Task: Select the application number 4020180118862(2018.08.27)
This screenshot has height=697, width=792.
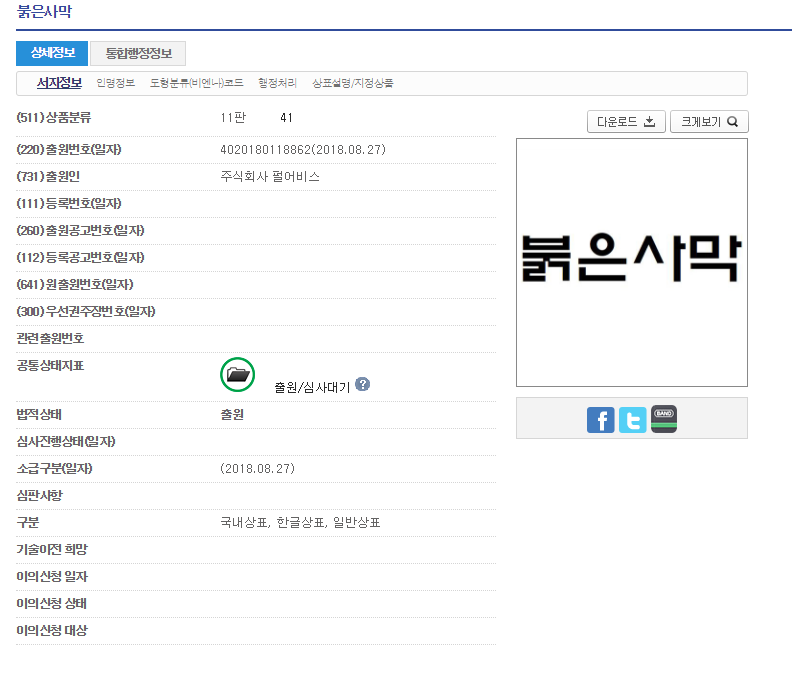Action: tap(303, 150)
